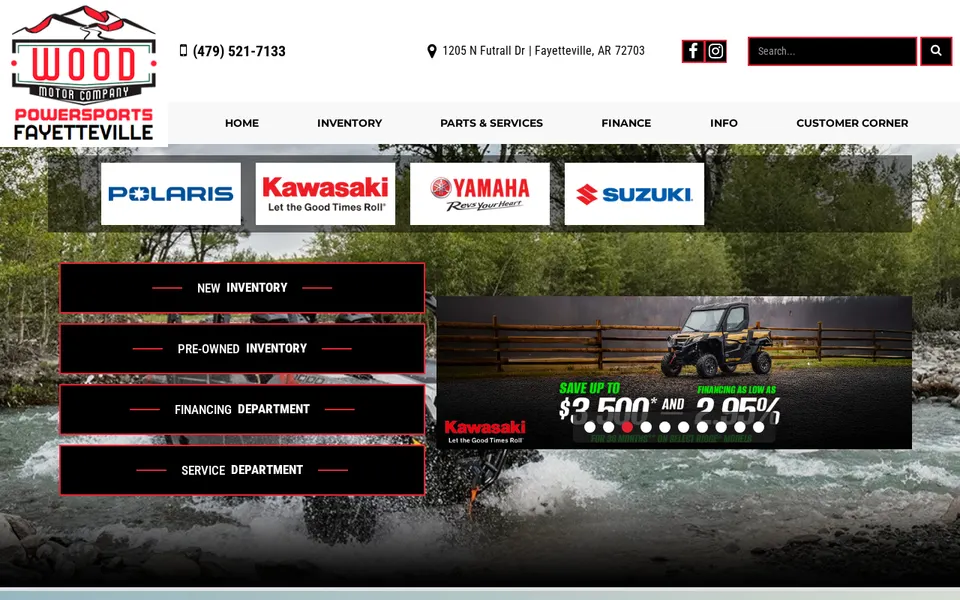Click the magnifier search button
Image resolution: width=960 pixels, height=600 pixels.
coord(936,51)
